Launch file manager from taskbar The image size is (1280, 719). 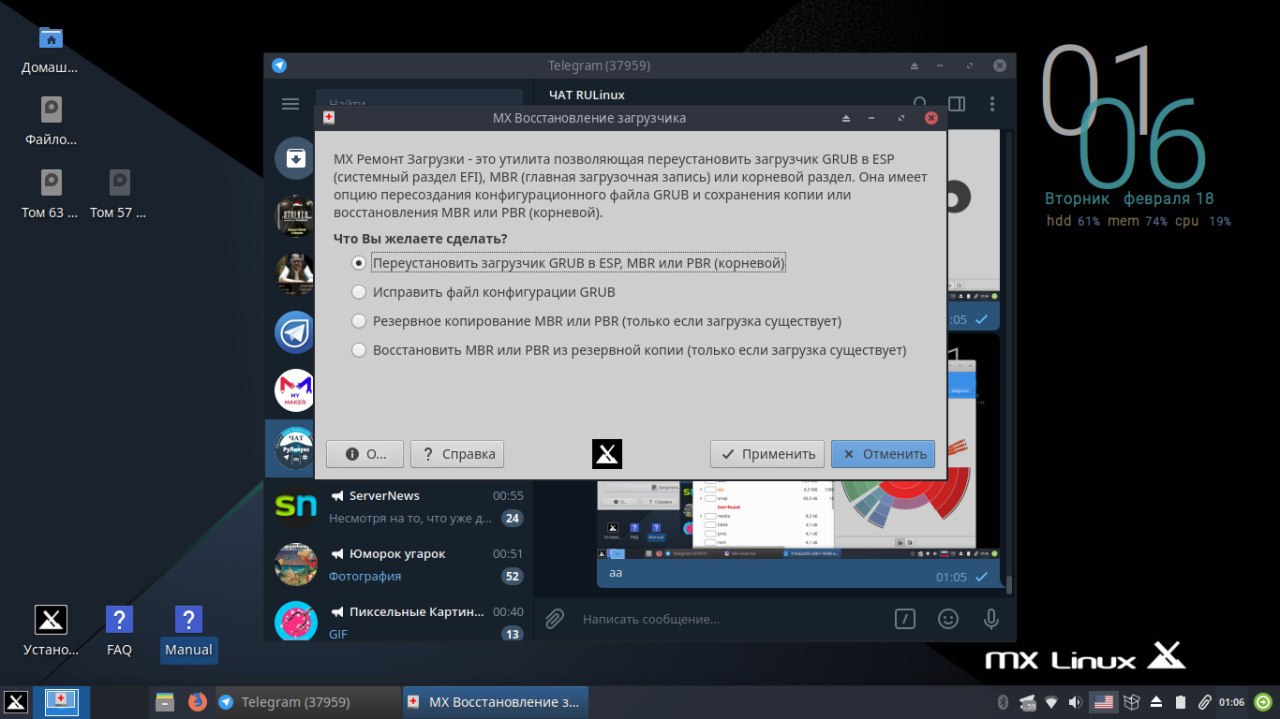coord(165,702)
